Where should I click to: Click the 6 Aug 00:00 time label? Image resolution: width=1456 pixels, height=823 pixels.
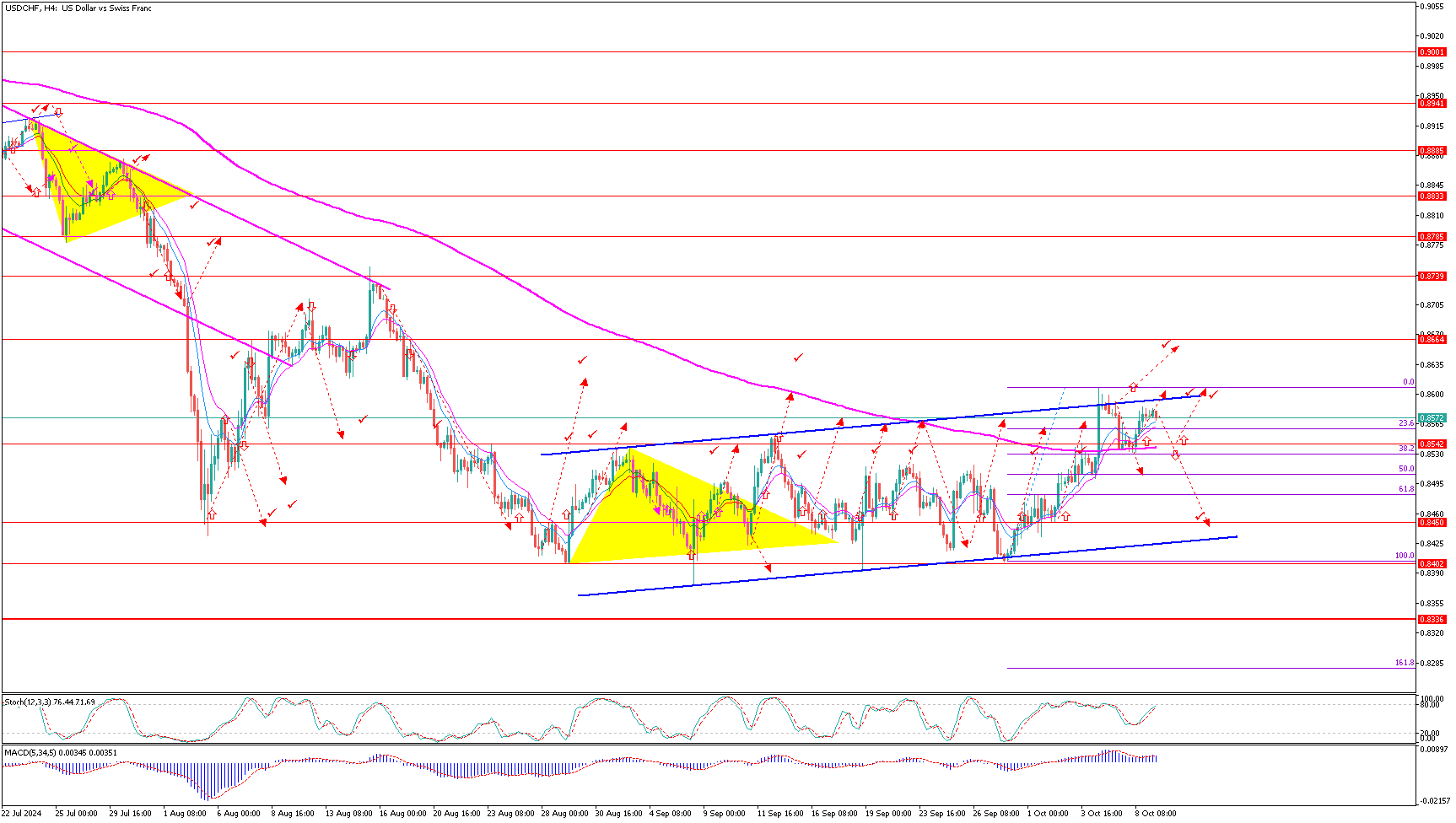click(x=239, y=814)
